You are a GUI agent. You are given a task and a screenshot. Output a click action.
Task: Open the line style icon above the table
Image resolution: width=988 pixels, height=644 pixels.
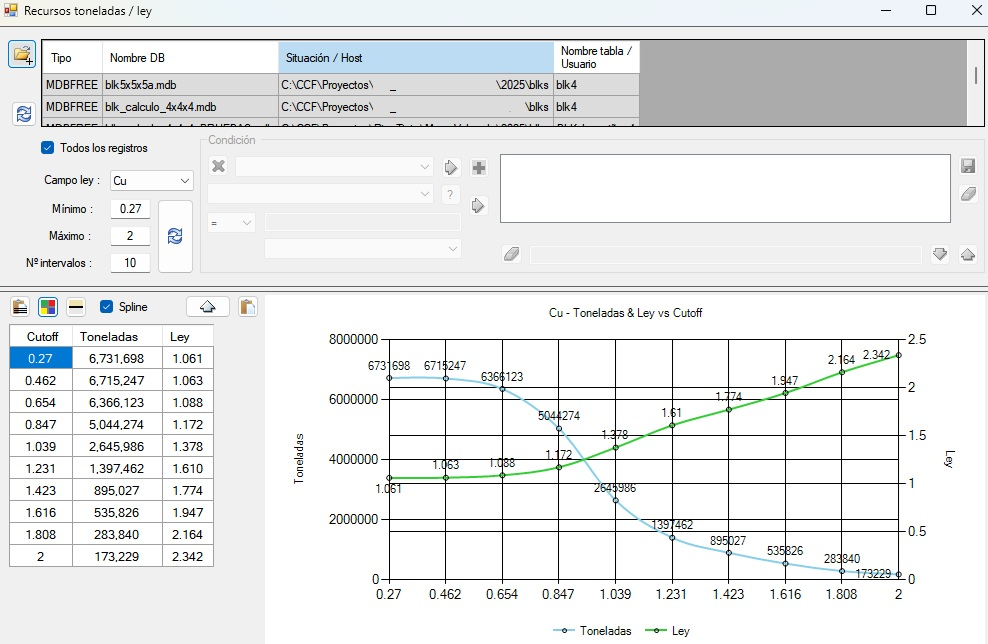click(x=76, y=307)
